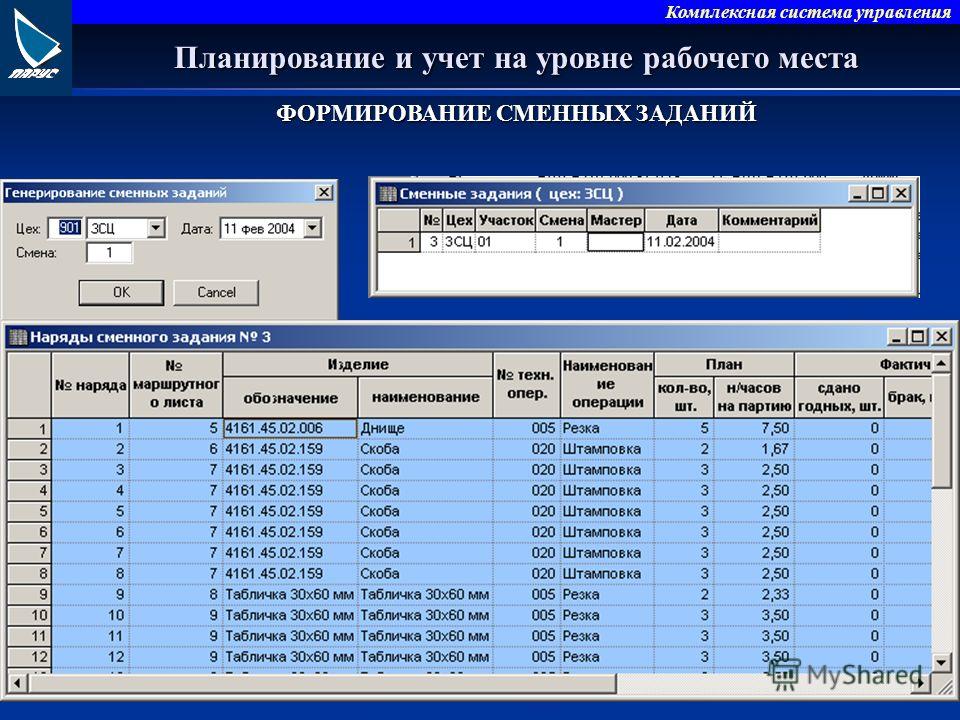Click the down arrow of the Наряды vertical scrollbar

(941, 663)
